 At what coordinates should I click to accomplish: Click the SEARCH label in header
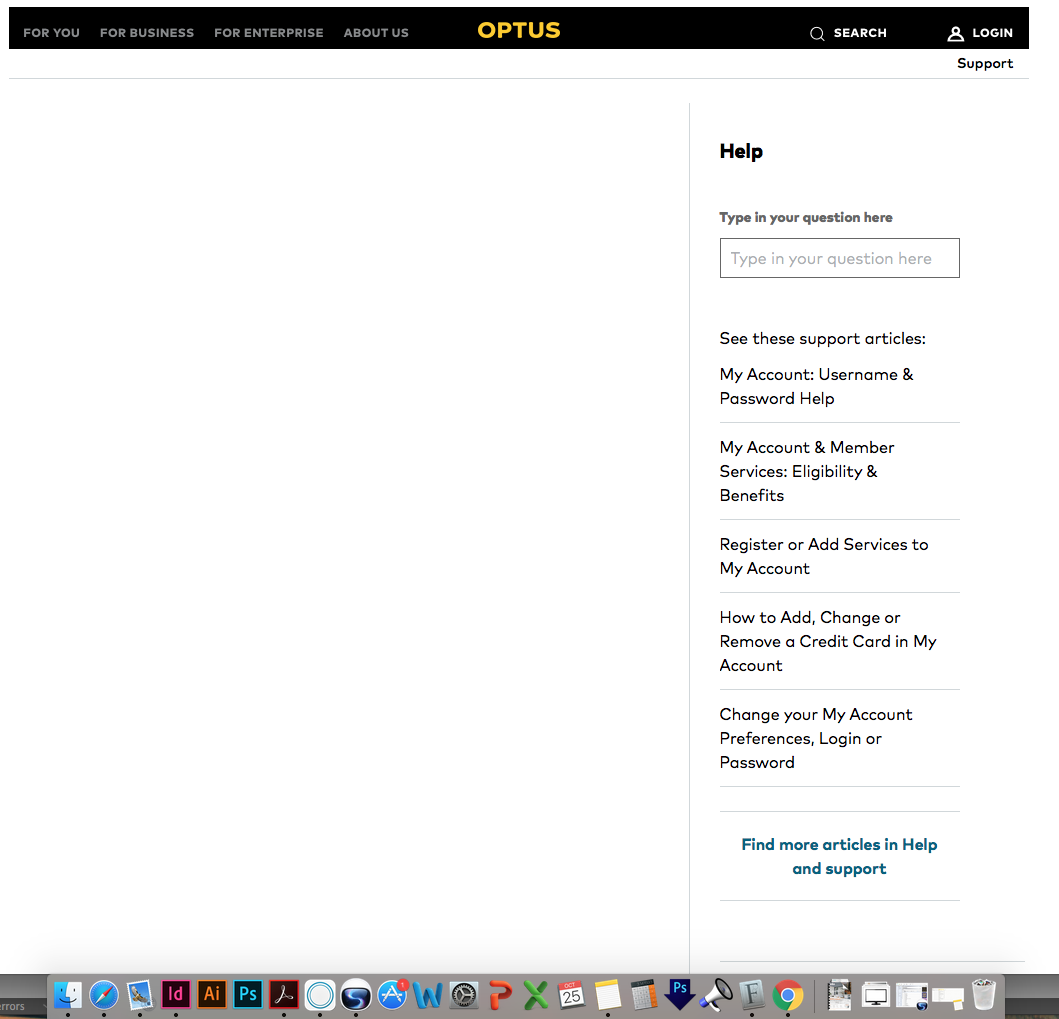pyautogui.click(x=860, y=32)
